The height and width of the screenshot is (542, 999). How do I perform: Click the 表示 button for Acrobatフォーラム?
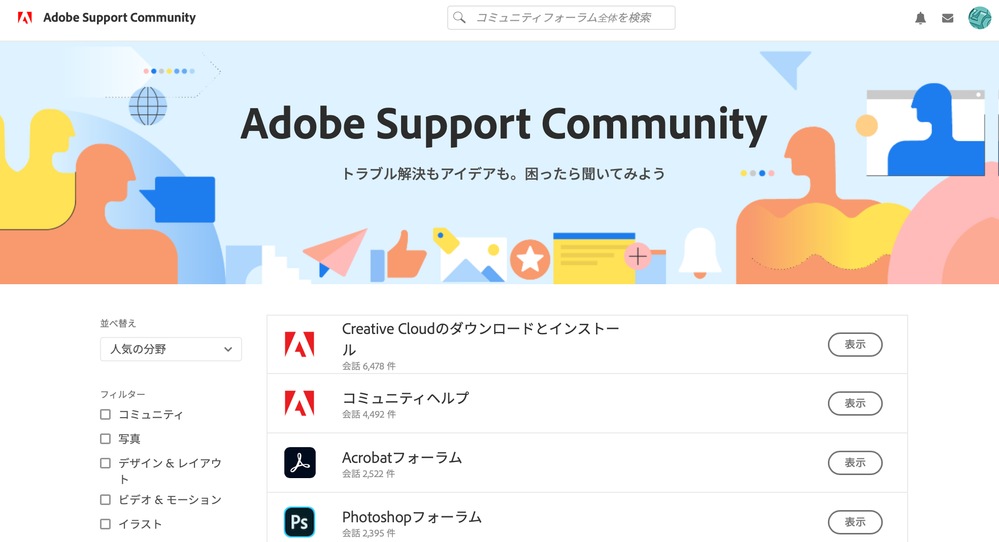(855, 462)
